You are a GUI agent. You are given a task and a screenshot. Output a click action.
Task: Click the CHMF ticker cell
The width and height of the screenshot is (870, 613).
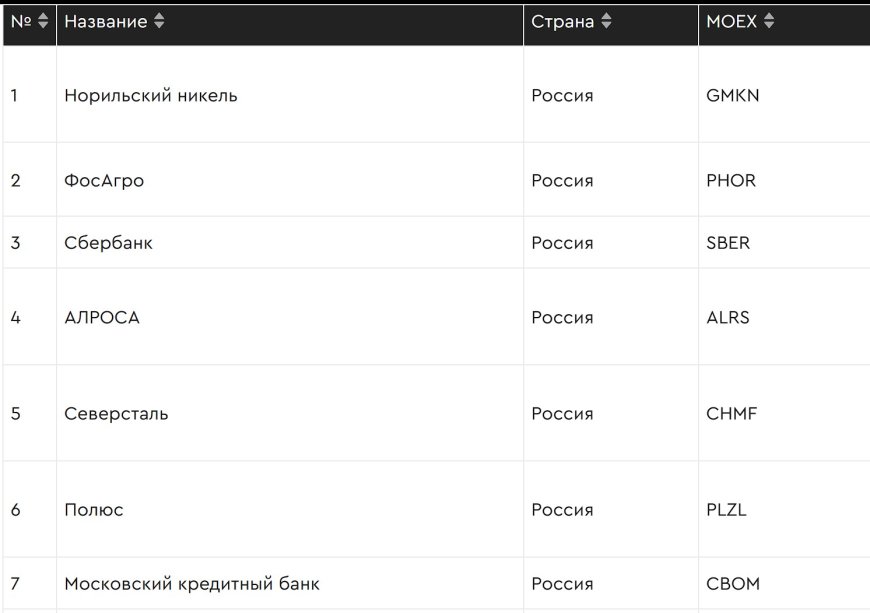[732, 414]
